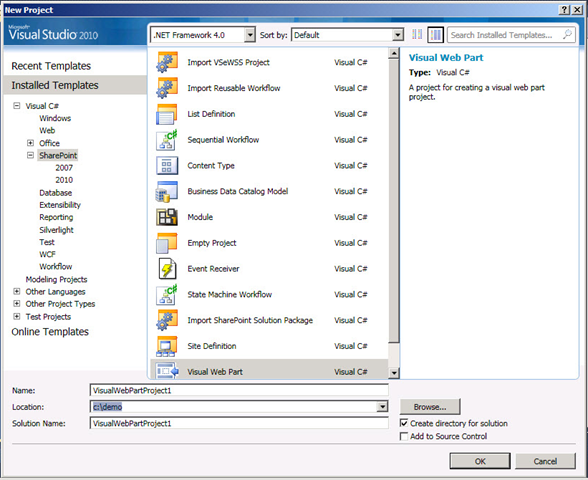Switch to medium icons view
This screenshot has width=588, height=480.
435,35
